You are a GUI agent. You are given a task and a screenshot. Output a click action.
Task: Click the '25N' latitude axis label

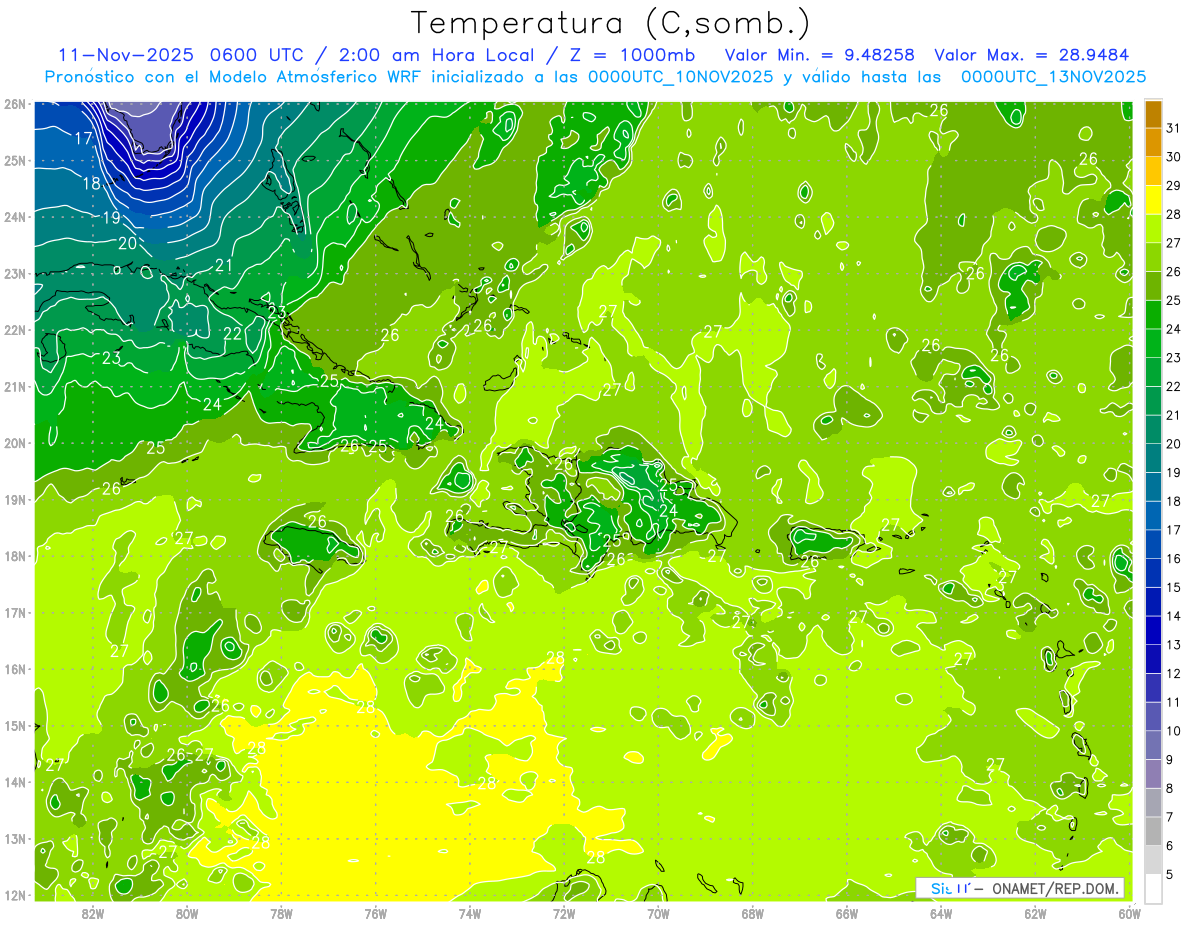(x=14, y=160)
